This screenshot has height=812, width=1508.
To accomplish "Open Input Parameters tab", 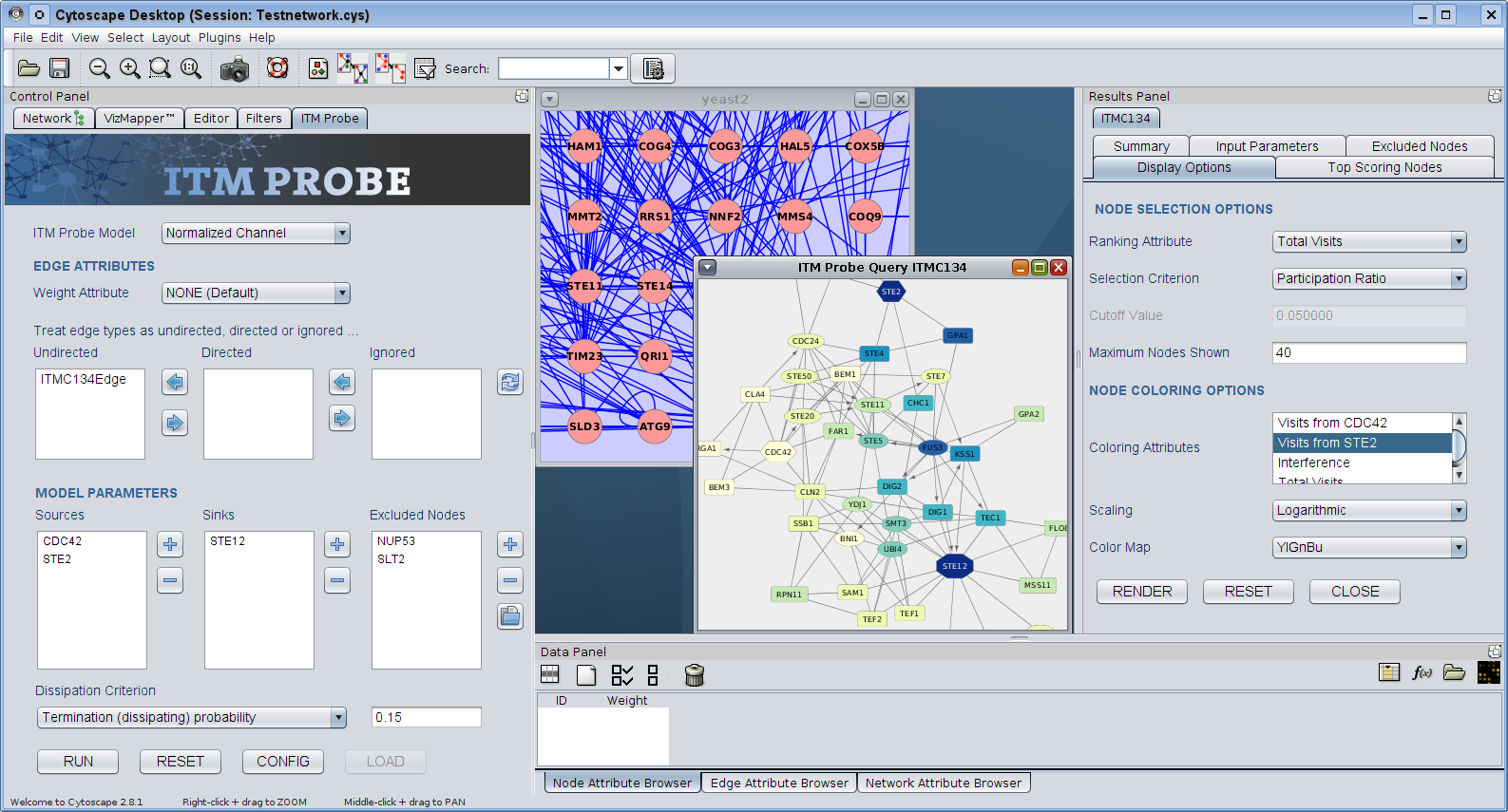I will click(x=1267, y=146).
